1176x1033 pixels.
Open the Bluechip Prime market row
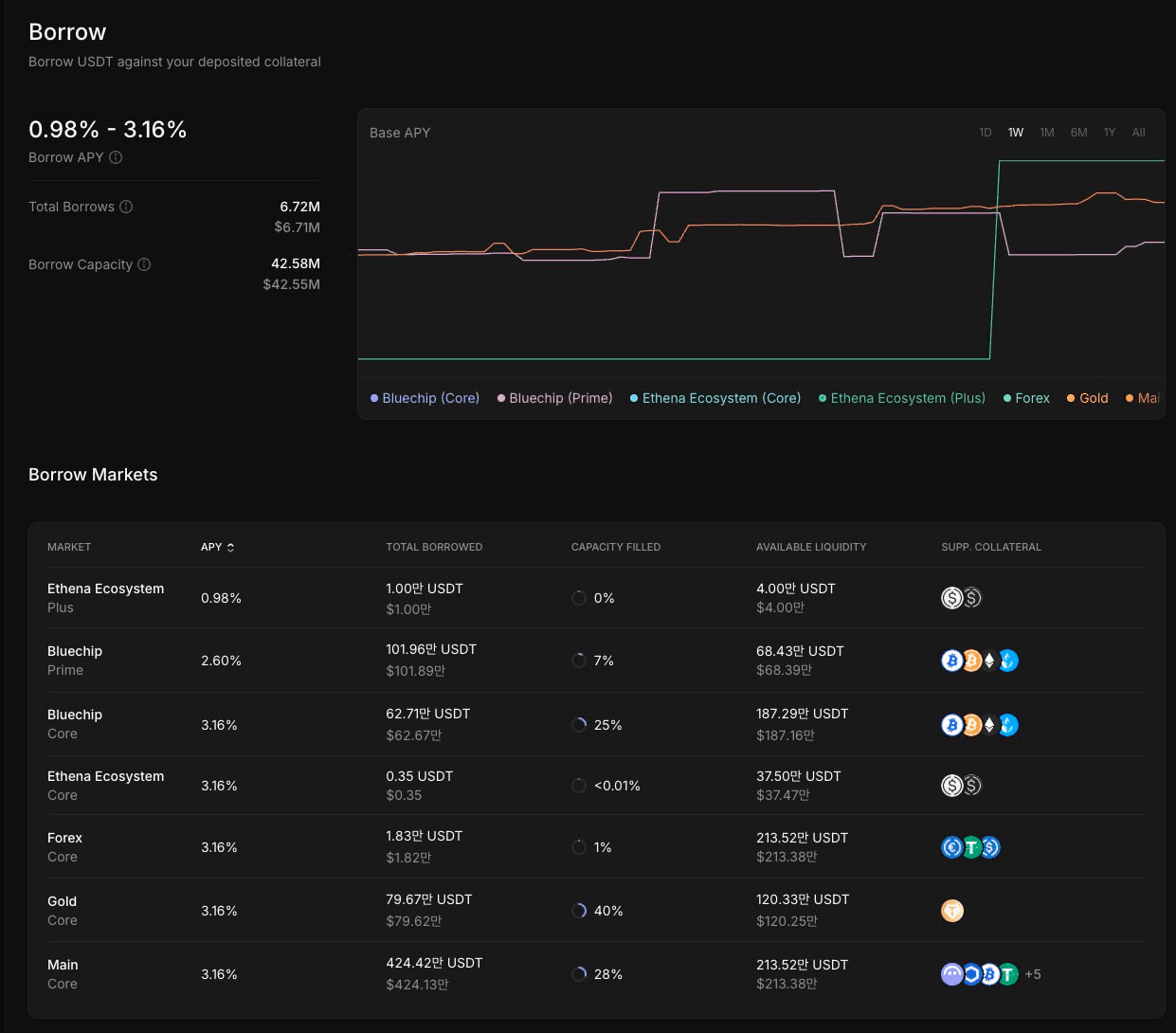[x=596, y=661]
